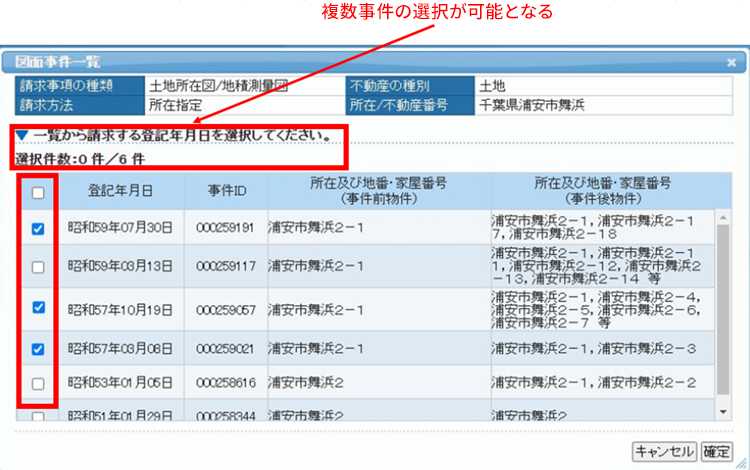This screenshot has height=470, width=750.
Task: Click the date cell 昭和59年03月13日
Action: pyautogui.click(x=120, y=266)
